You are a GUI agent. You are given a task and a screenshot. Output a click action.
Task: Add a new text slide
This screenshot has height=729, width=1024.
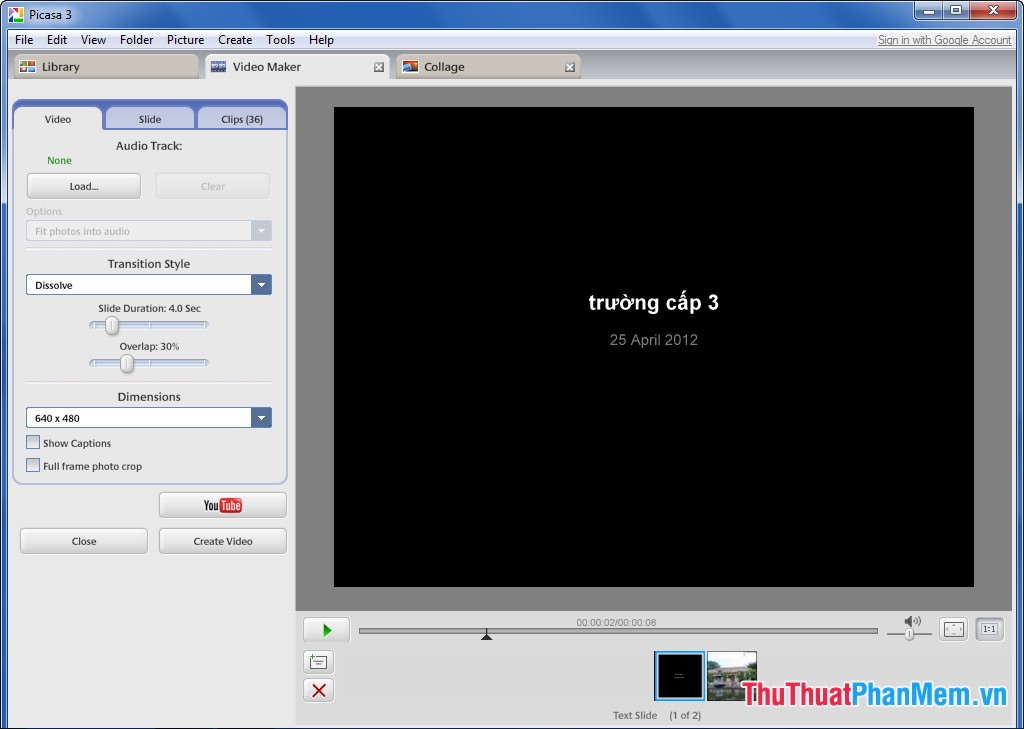point(318,661)
